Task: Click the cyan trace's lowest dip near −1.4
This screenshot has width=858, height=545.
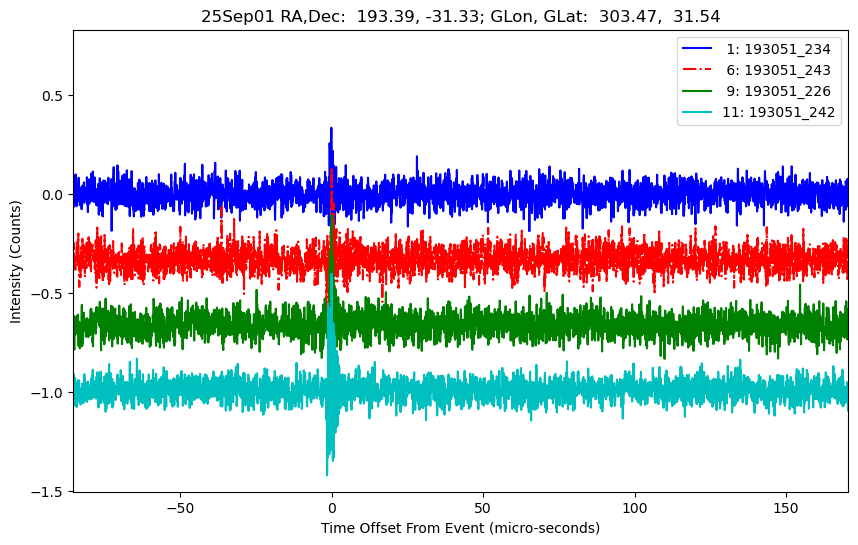Action: click(327, 474)
